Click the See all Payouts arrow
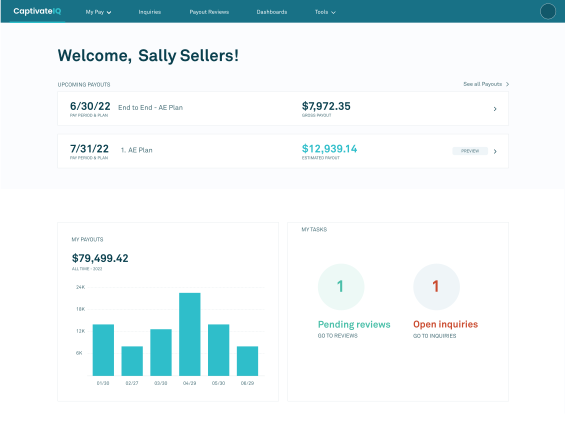The height and width of the screenshot is (434, 565). click(x=507, y=84)
